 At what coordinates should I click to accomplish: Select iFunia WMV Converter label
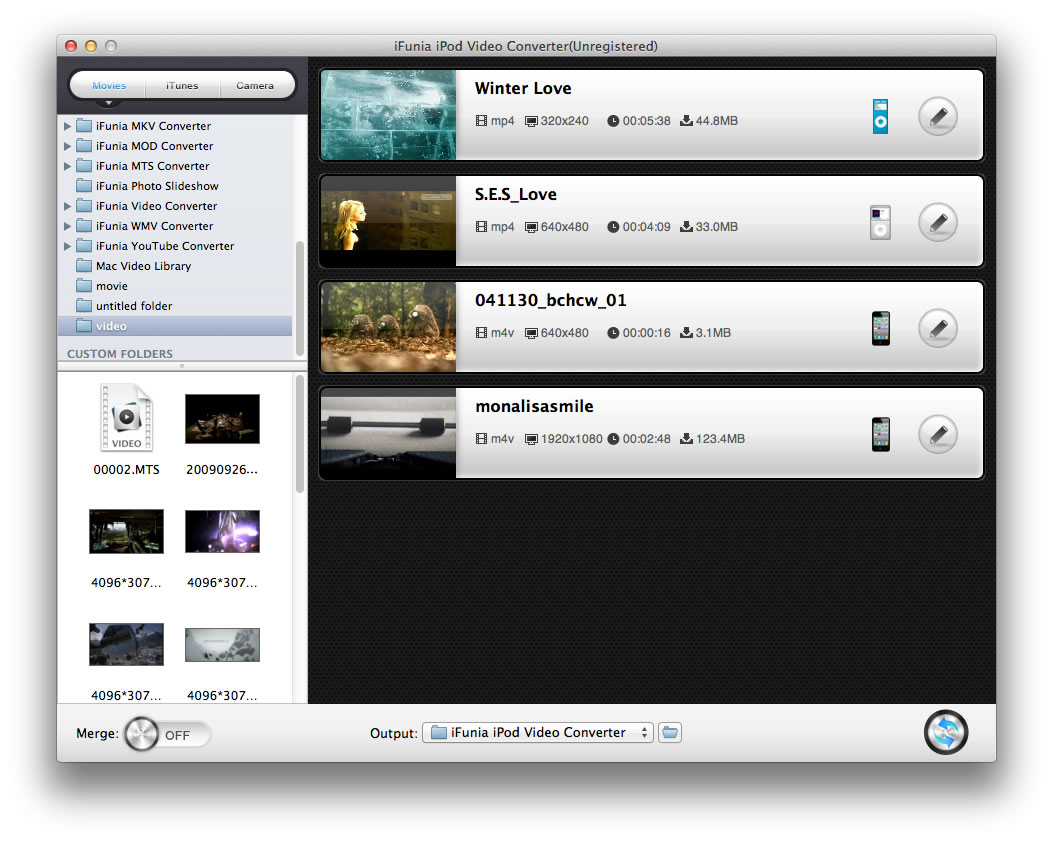154,226
